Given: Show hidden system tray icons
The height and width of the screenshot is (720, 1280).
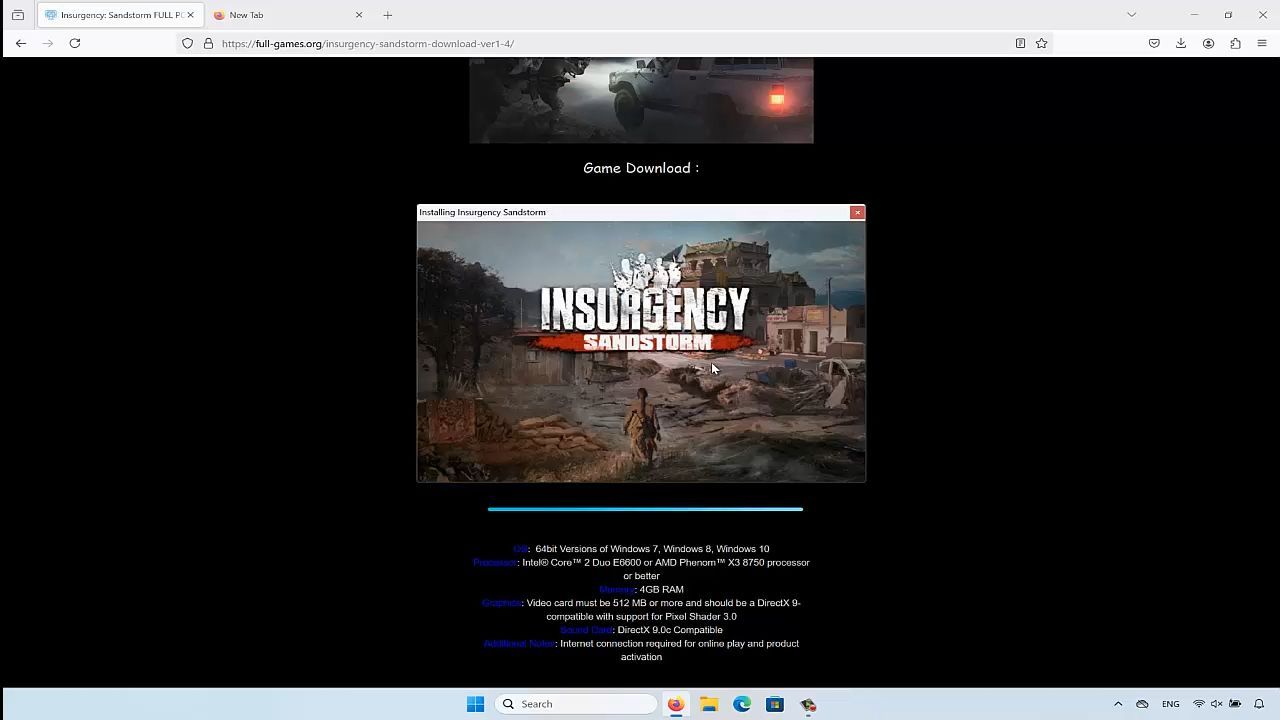Looking at the screenshot, I should [x=1118, y=704].
